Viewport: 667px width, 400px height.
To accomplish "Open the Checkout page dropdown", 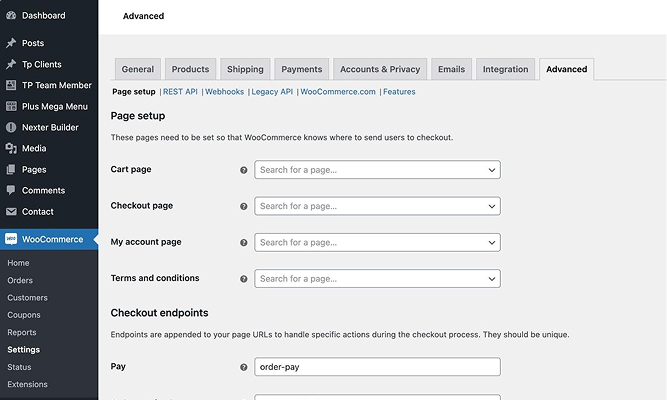I will (x=377, y=206).
